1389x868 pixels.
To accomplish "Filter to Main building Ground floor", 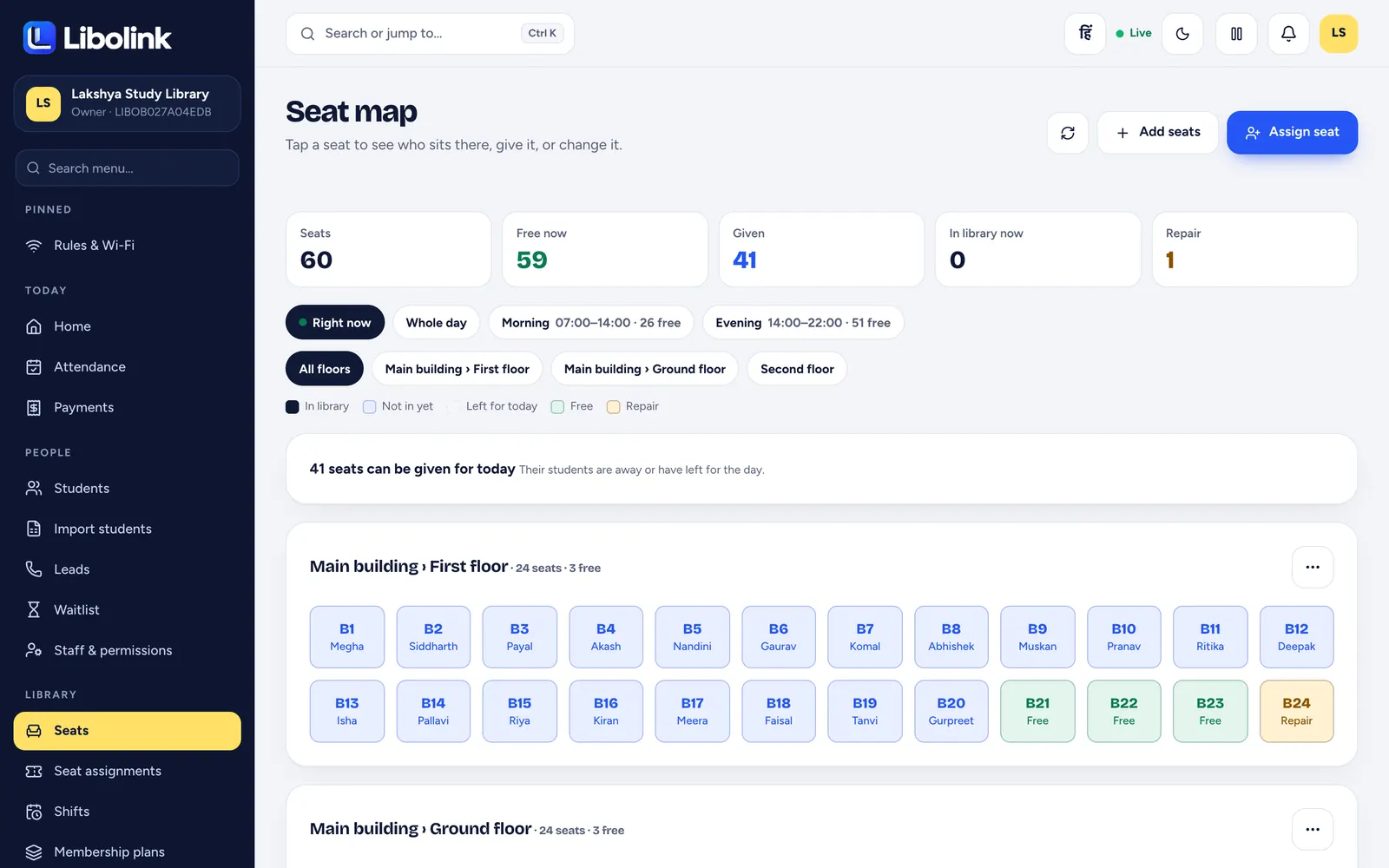I will (645, 369).
